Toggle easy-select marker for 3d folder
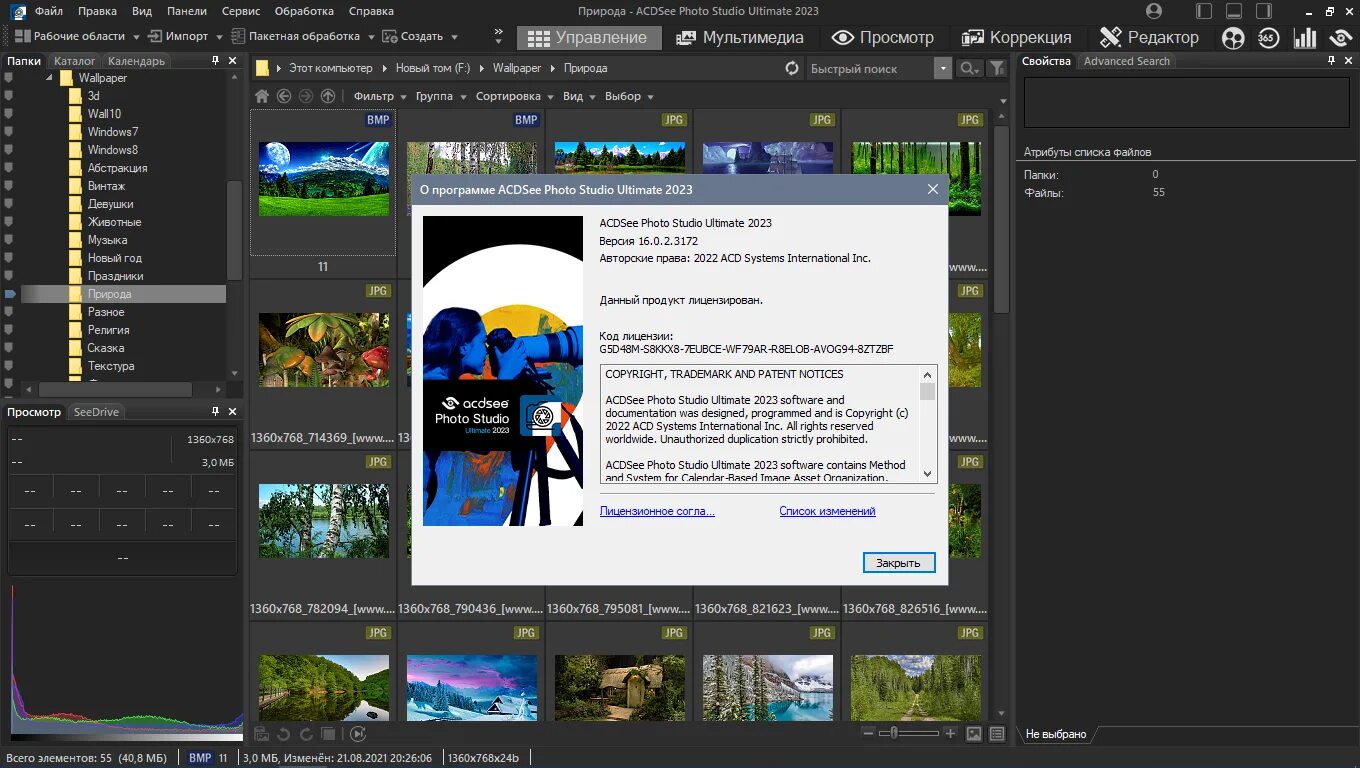The image size is (1360, 768). click(10, 96)
